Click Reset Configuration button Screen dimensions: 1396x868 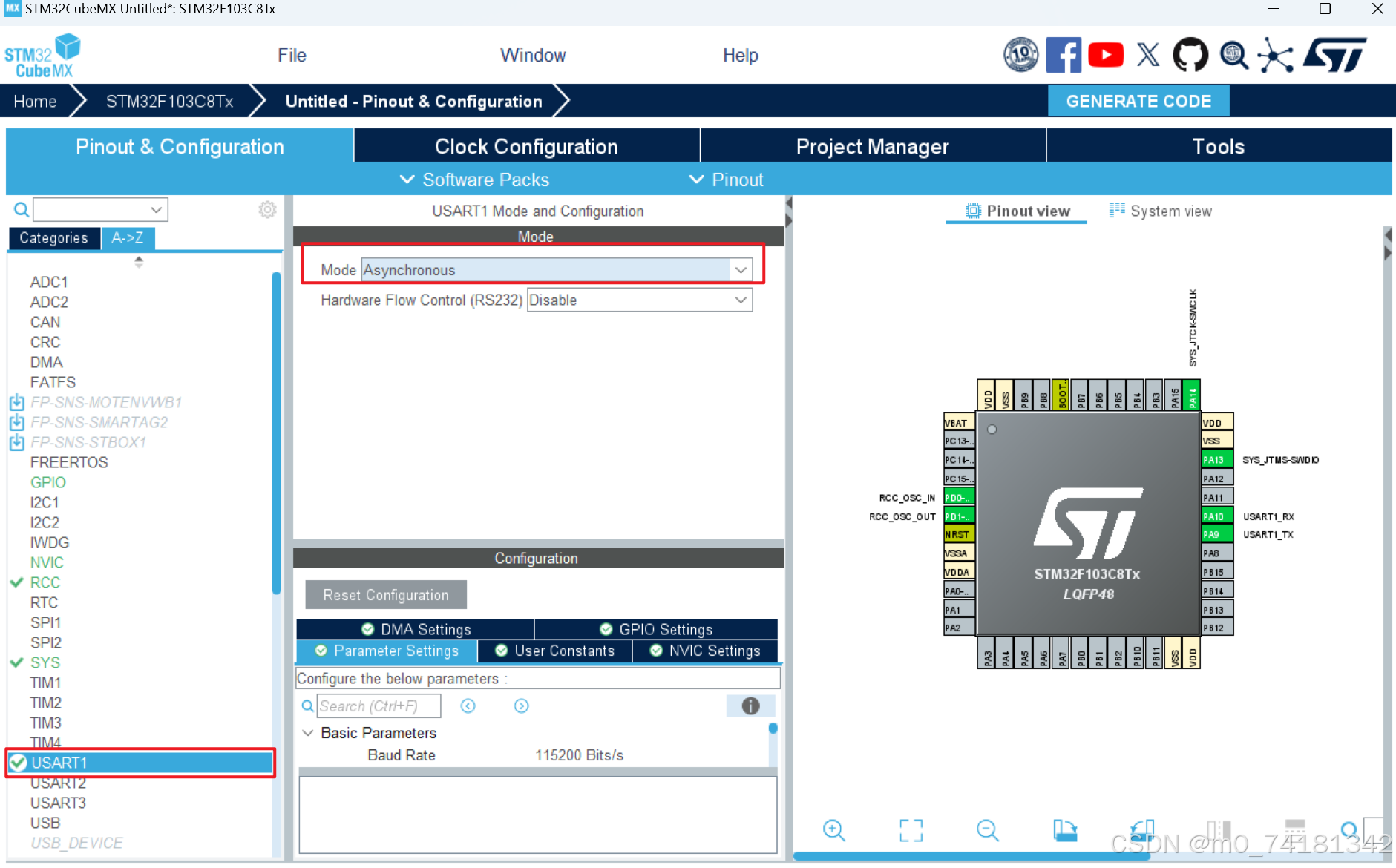386,595
